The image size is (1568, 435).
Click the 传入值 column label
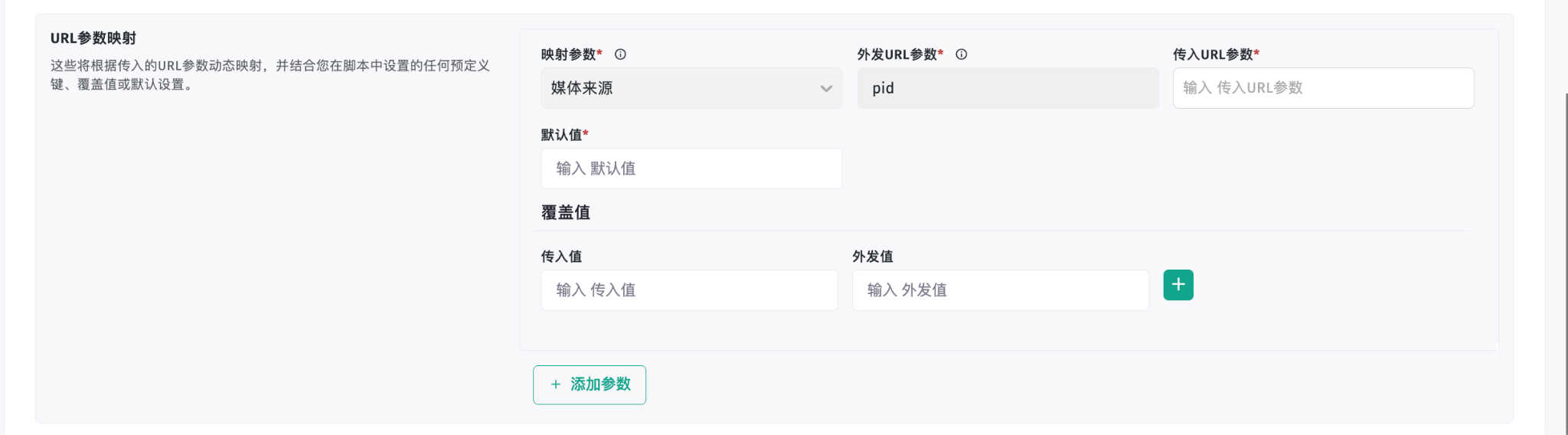[x=561, y=257]
